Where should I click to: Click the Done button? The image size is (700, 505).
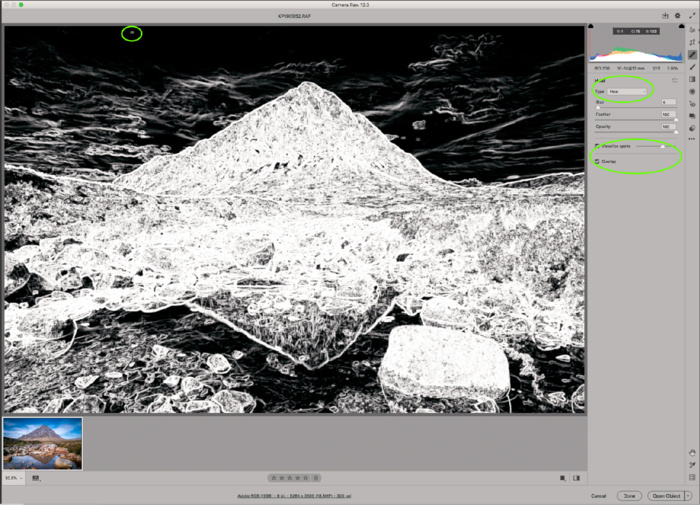[629, 495]
